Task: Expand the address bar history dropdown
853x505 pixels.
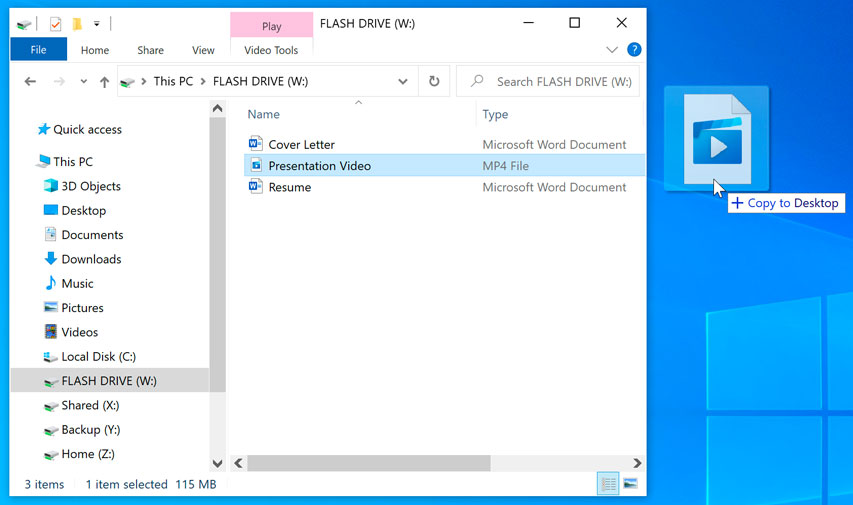Action: click(403, 82)
